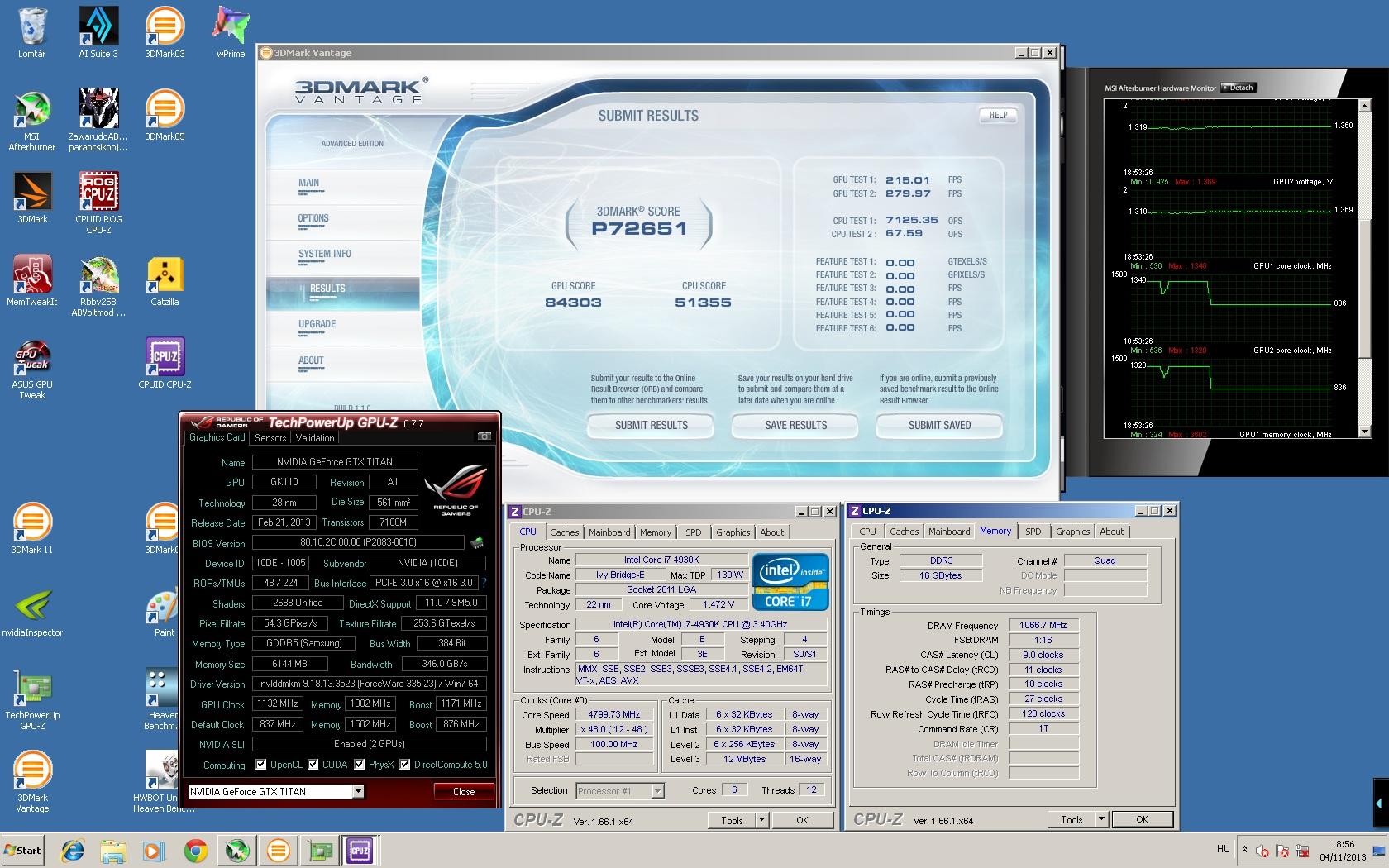Click the Afterburner monitor scroll-up arrow
The width and height of the screenshot is (1389, 868).
[x=1364, y=106]
